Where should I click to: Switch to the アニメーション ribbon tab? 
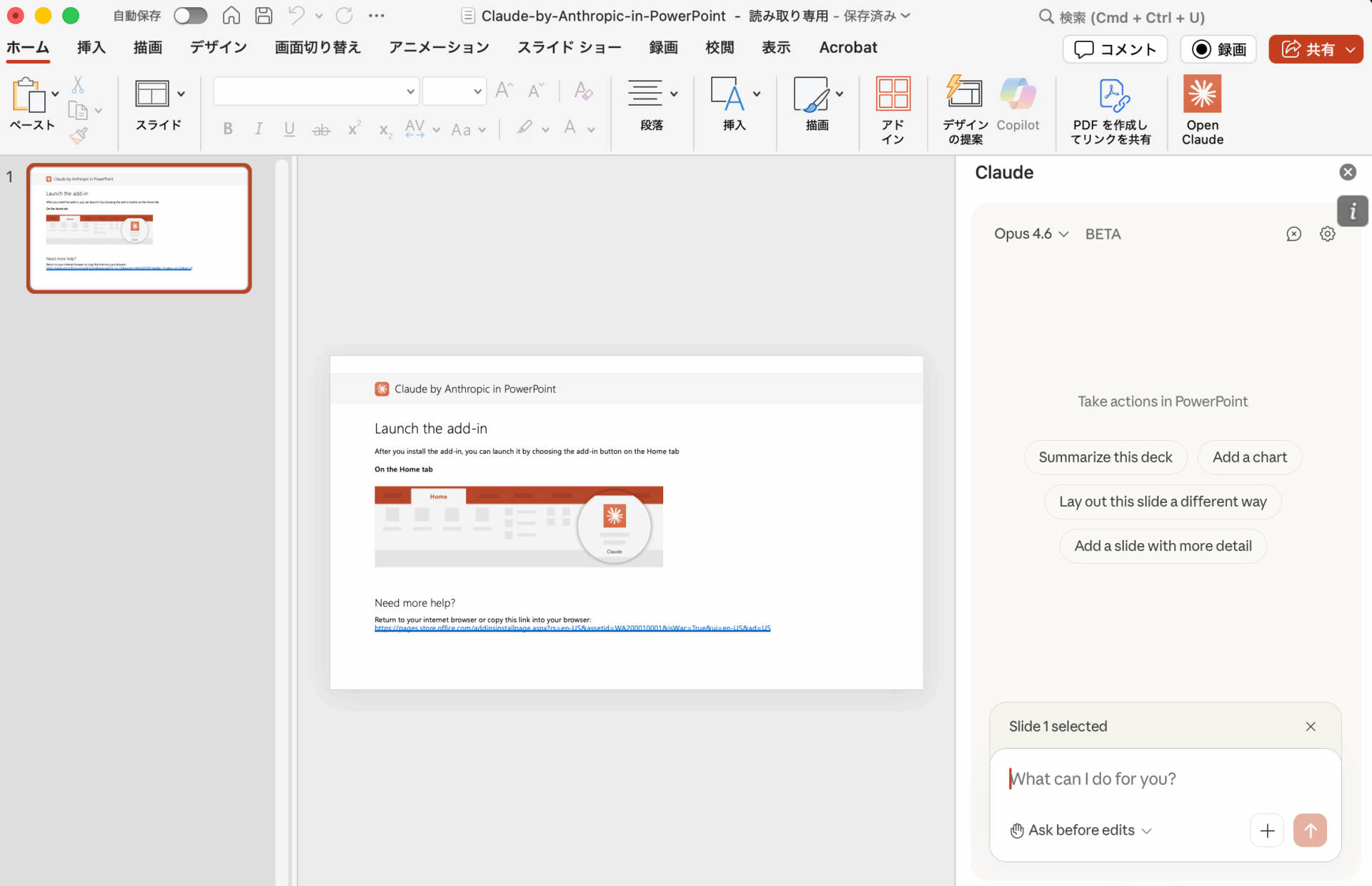[438, 47]
